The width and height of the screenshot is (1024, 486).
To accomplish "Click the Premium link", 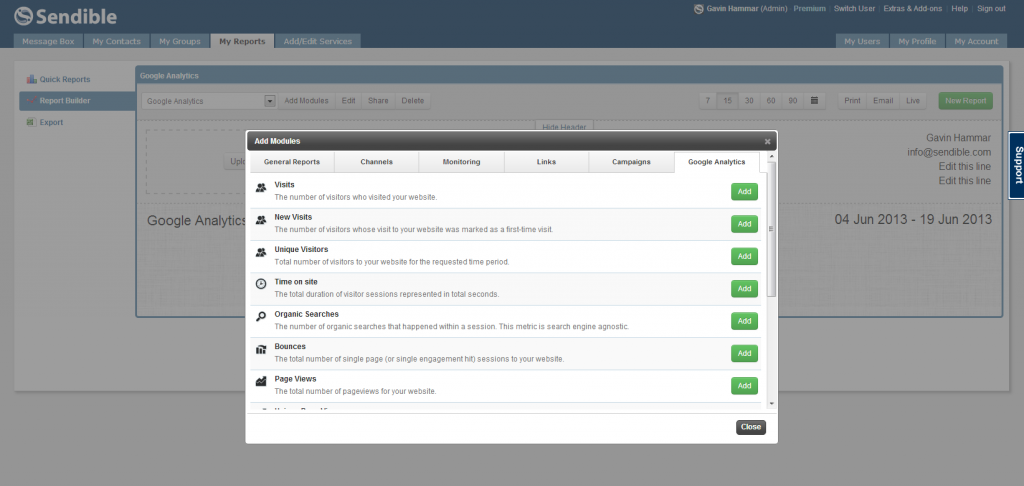I will coord(809,8).
